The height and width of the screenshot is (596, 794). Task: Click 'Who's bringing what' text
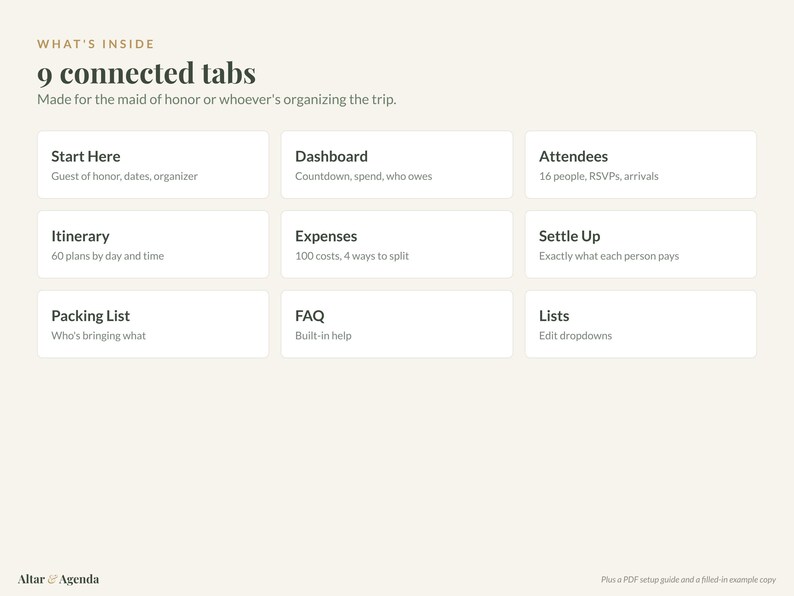pyautogui.click(x=98, y=336)
